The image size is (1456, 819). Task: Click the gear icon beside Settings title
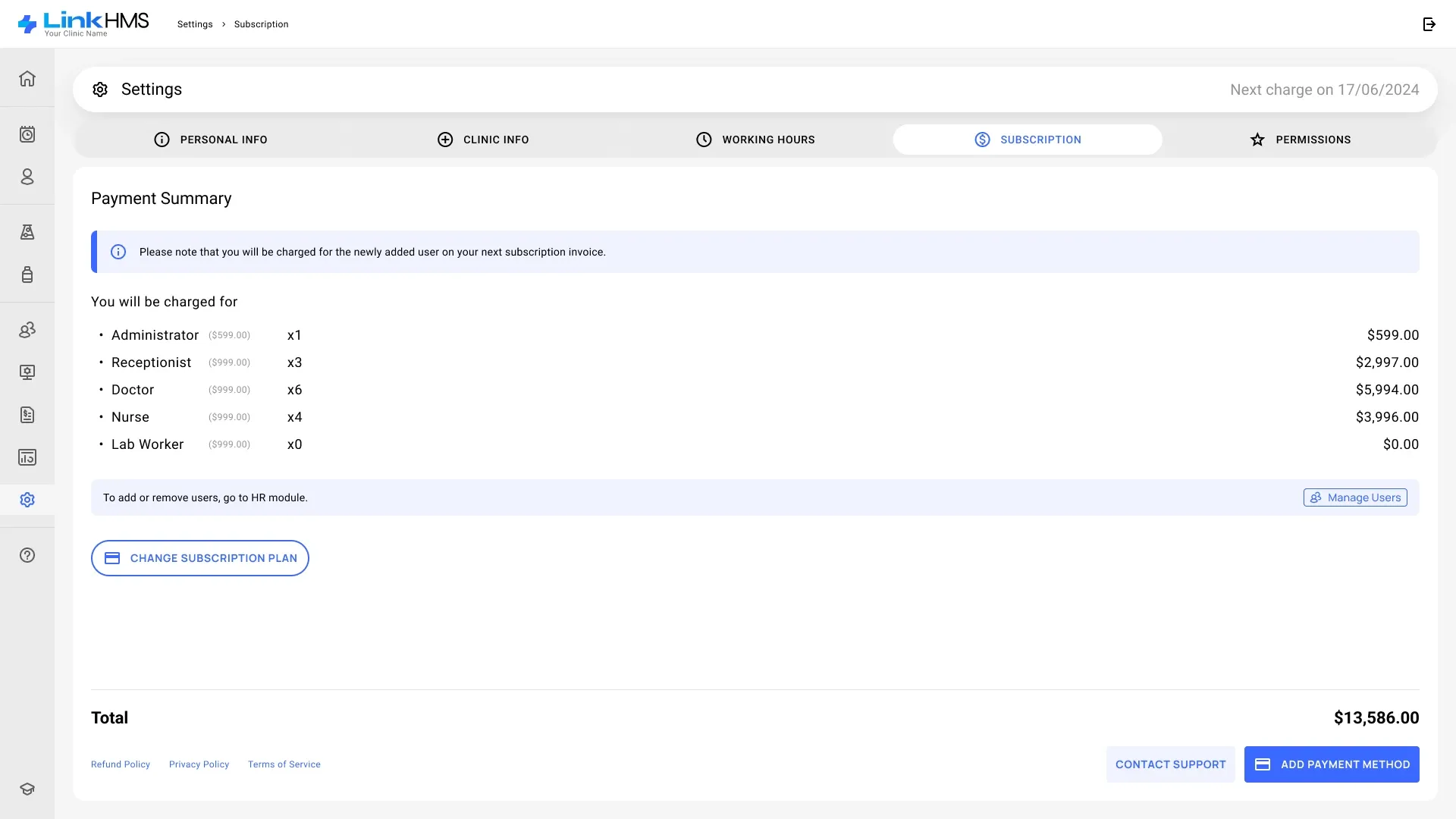pyautogui.click(x=100, y=89)
